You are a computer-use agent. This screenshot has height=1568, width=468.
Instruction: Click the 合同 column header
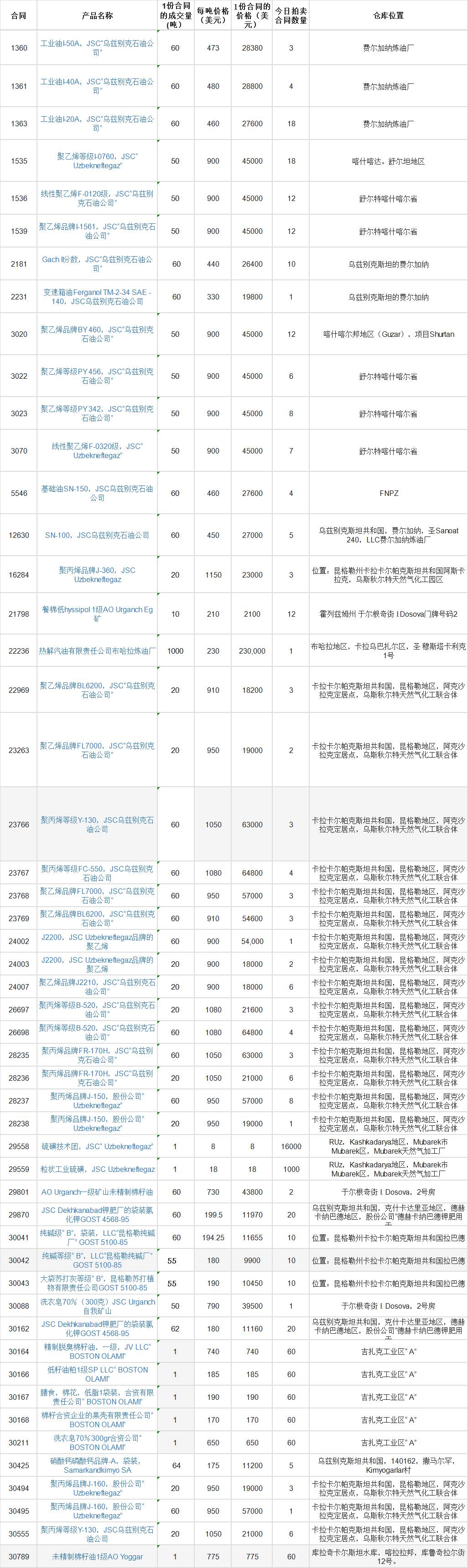coord(19,15)
